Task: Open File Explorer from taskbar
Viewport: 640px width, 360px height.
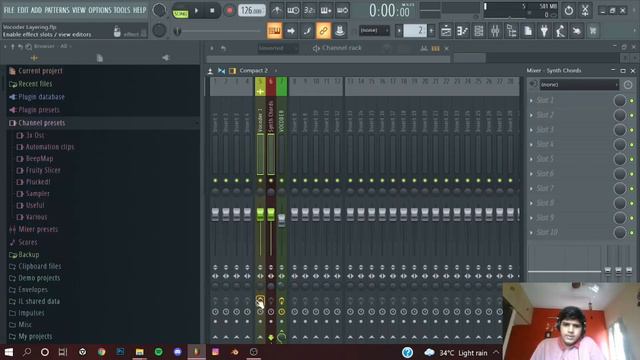Action: [x=140, y=352]
